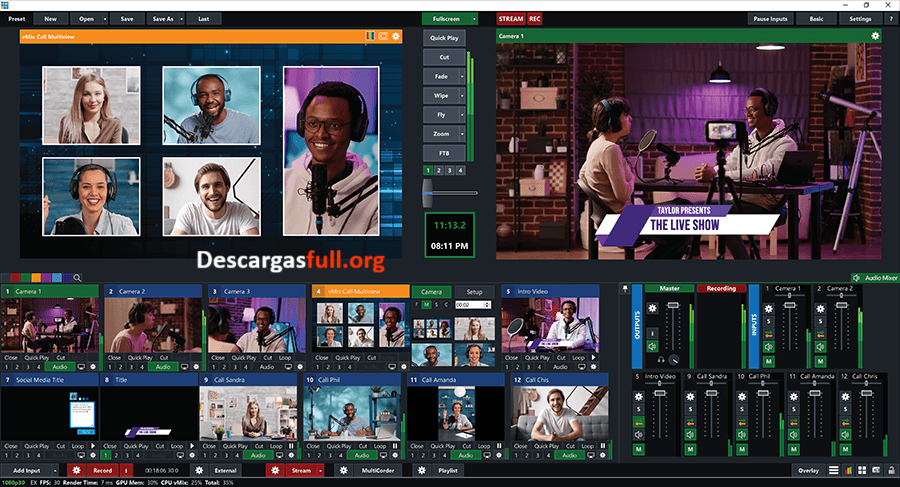Click the Quick Play transition button
Image resolution: width=900 pixels, height=487 pixels.
(444, 38)
